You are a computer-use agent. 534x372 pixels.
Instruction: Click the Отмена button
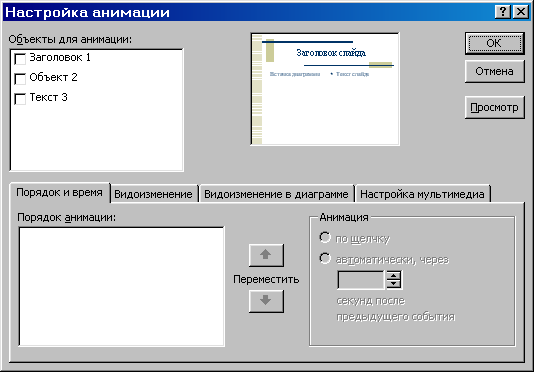tap(494, 71)
